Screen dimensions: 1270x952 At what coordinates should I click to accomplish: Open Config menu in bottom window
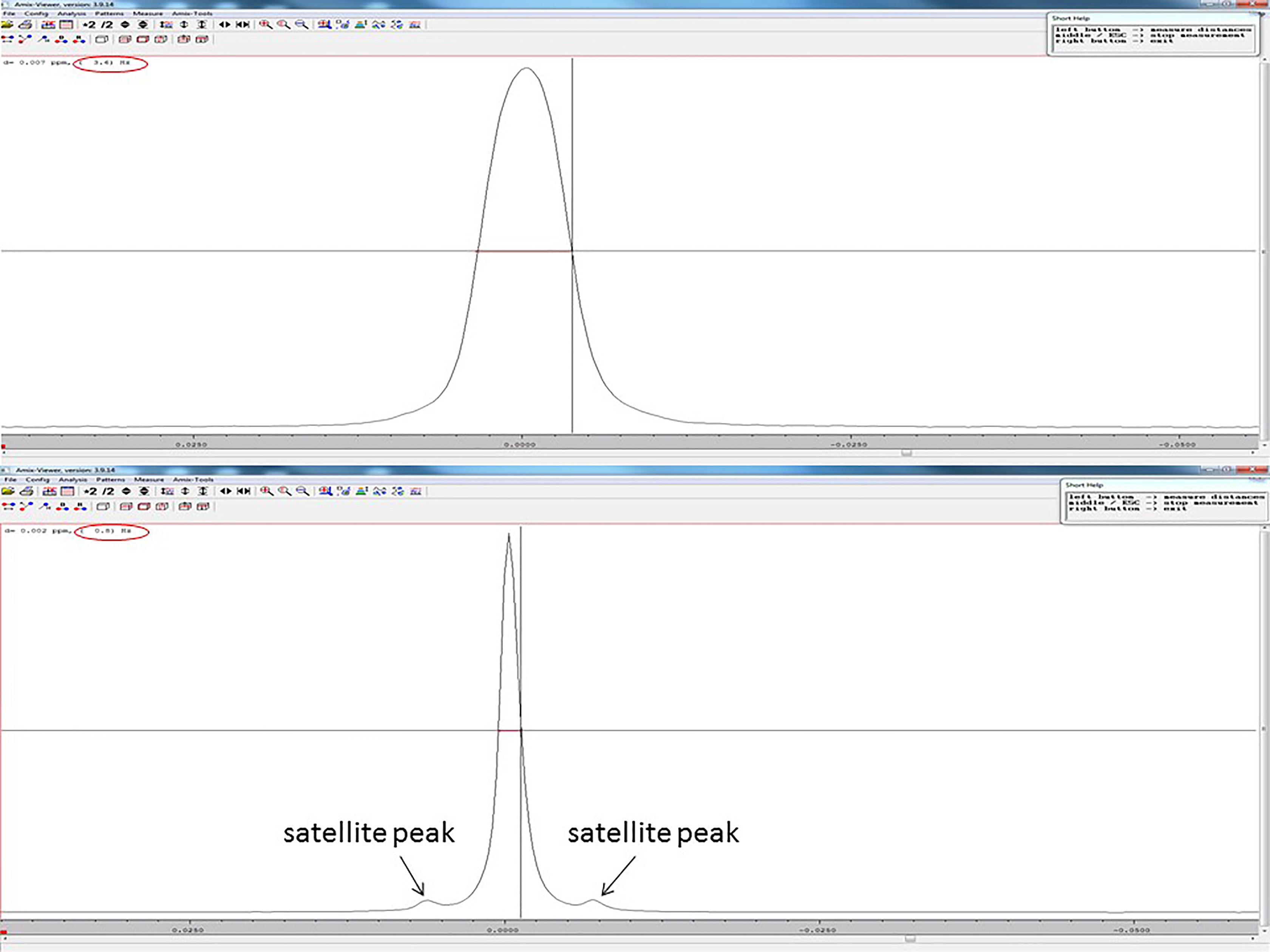pos(37,479)
